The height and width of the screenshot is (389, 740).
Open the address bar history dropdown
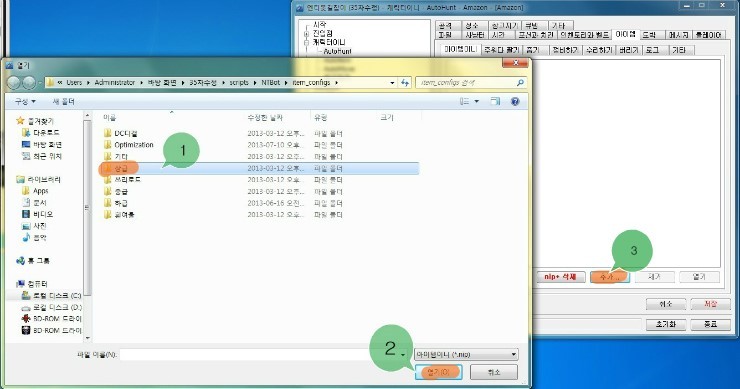pos(392,83)
